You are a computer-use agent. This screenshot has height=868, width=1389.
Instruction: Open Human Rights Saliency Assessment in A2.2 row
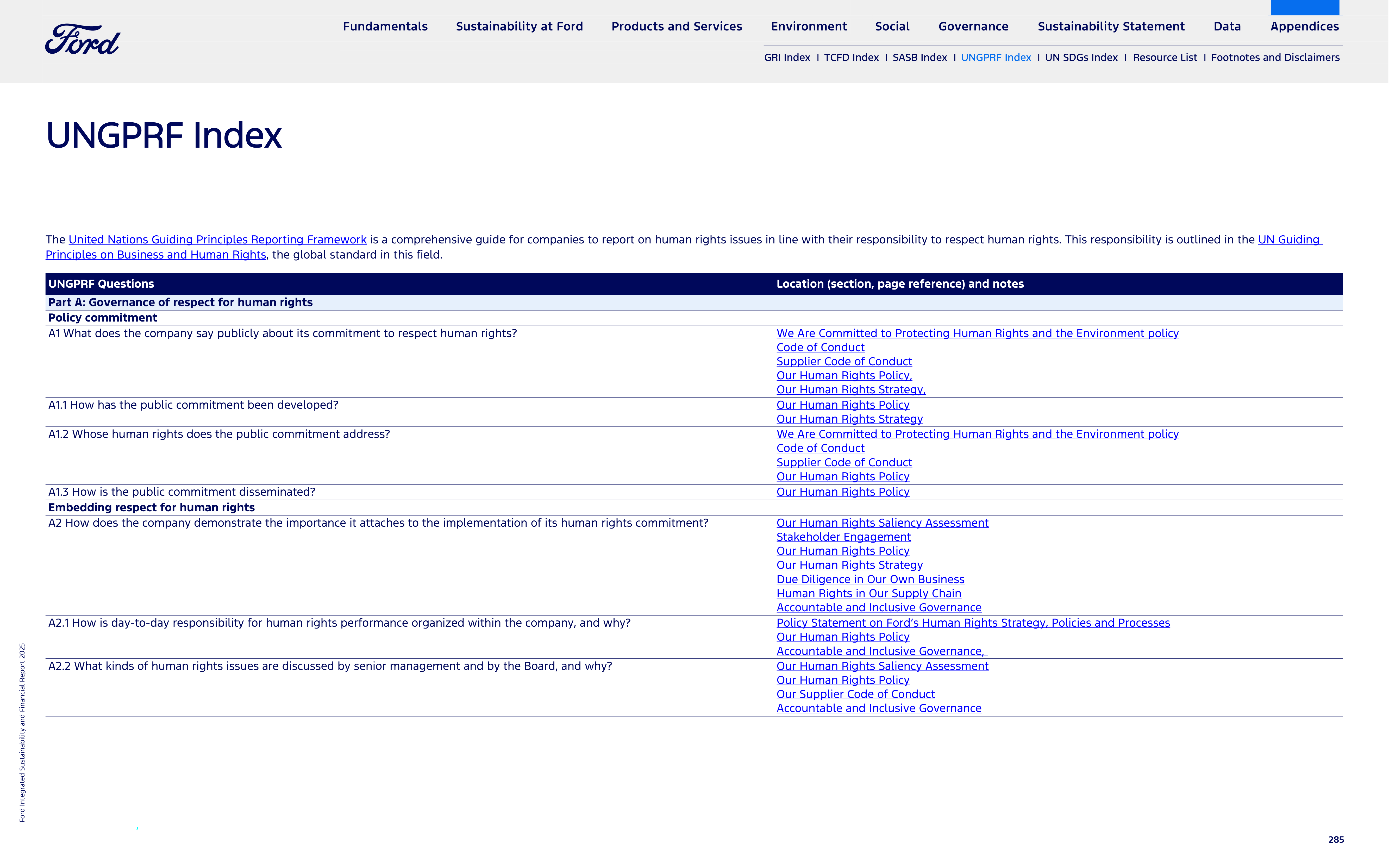pyautogui.click(x=882, y=666)
